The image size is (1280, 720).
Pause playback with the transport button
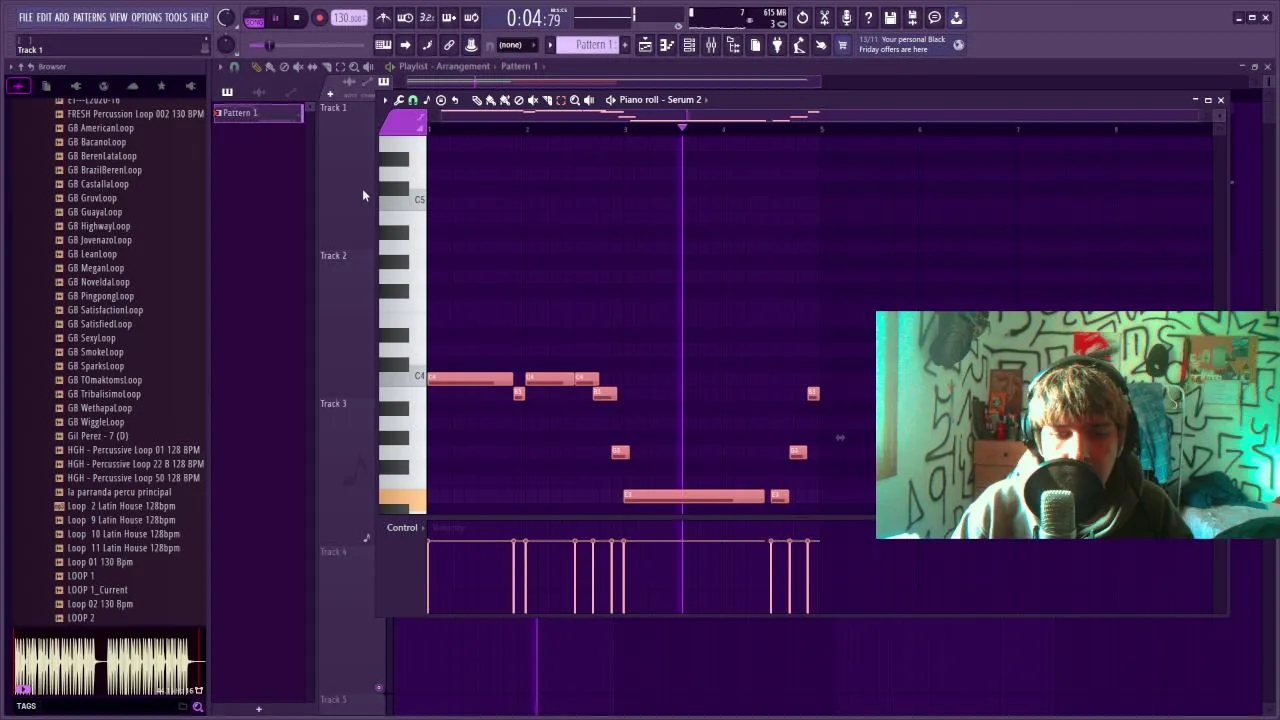(275, 18)
